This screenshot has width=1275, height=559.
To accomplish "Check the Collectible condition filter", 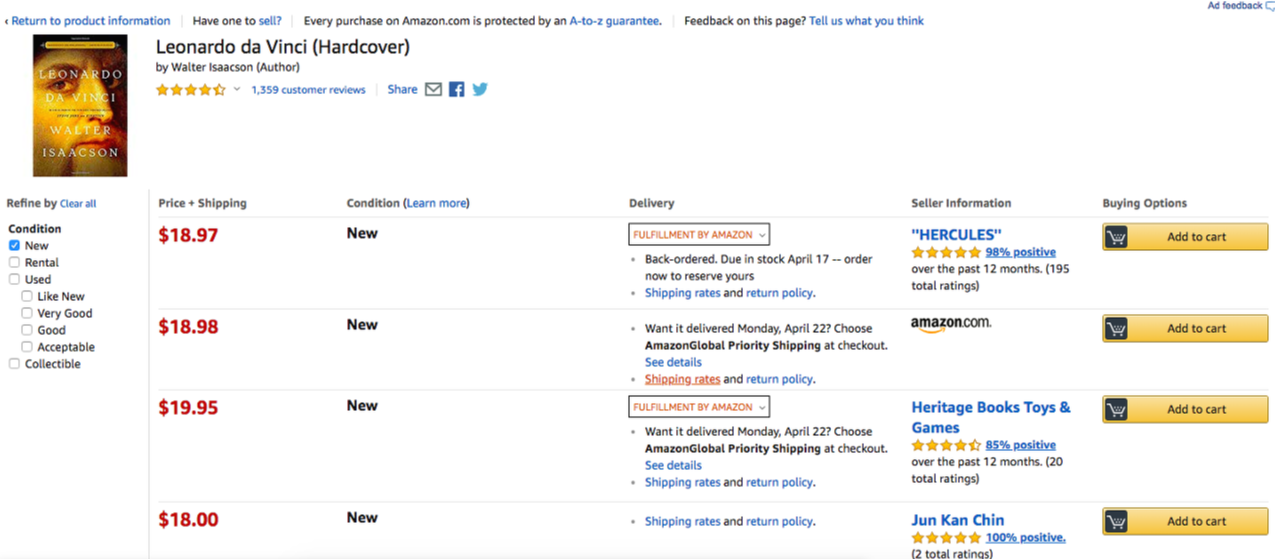I will tap(14, 364).
